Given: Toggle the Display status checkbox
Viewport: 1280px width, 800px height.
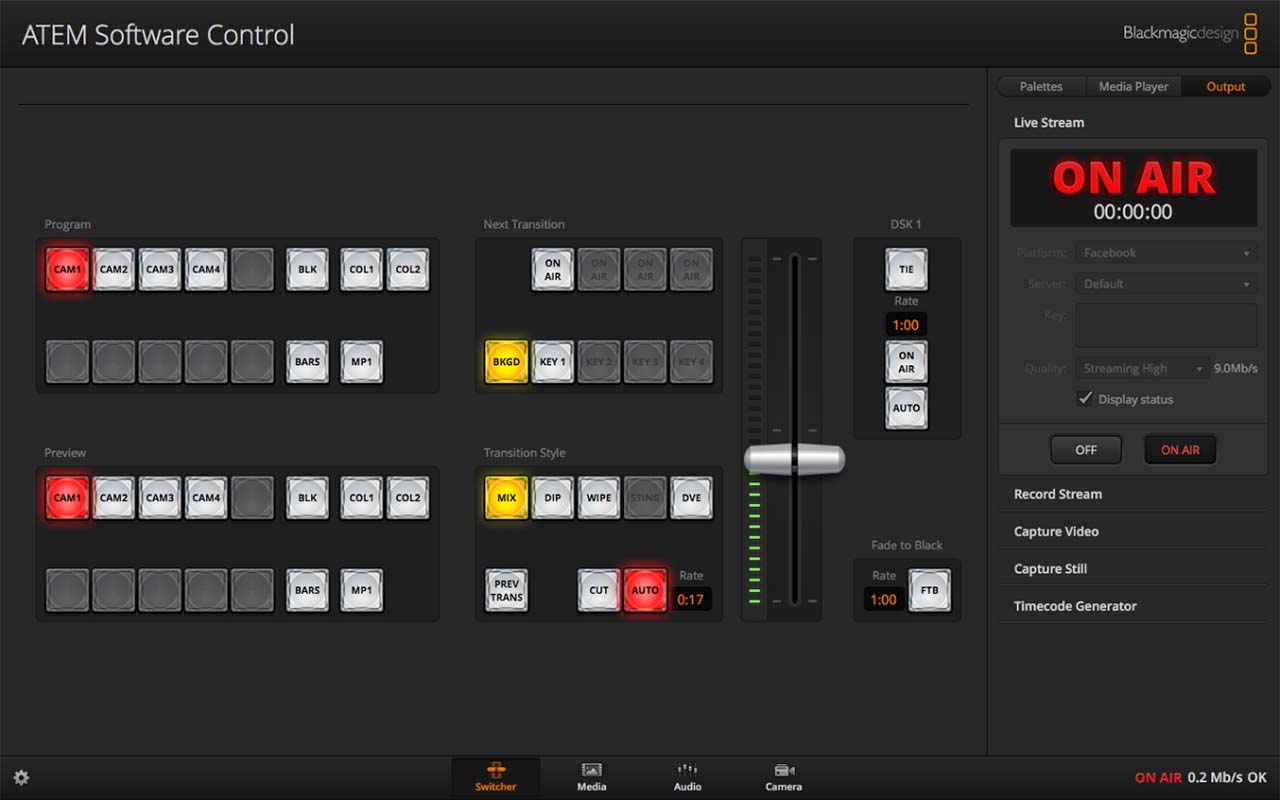Looking at the screenshot, I should coord(1085,399).
